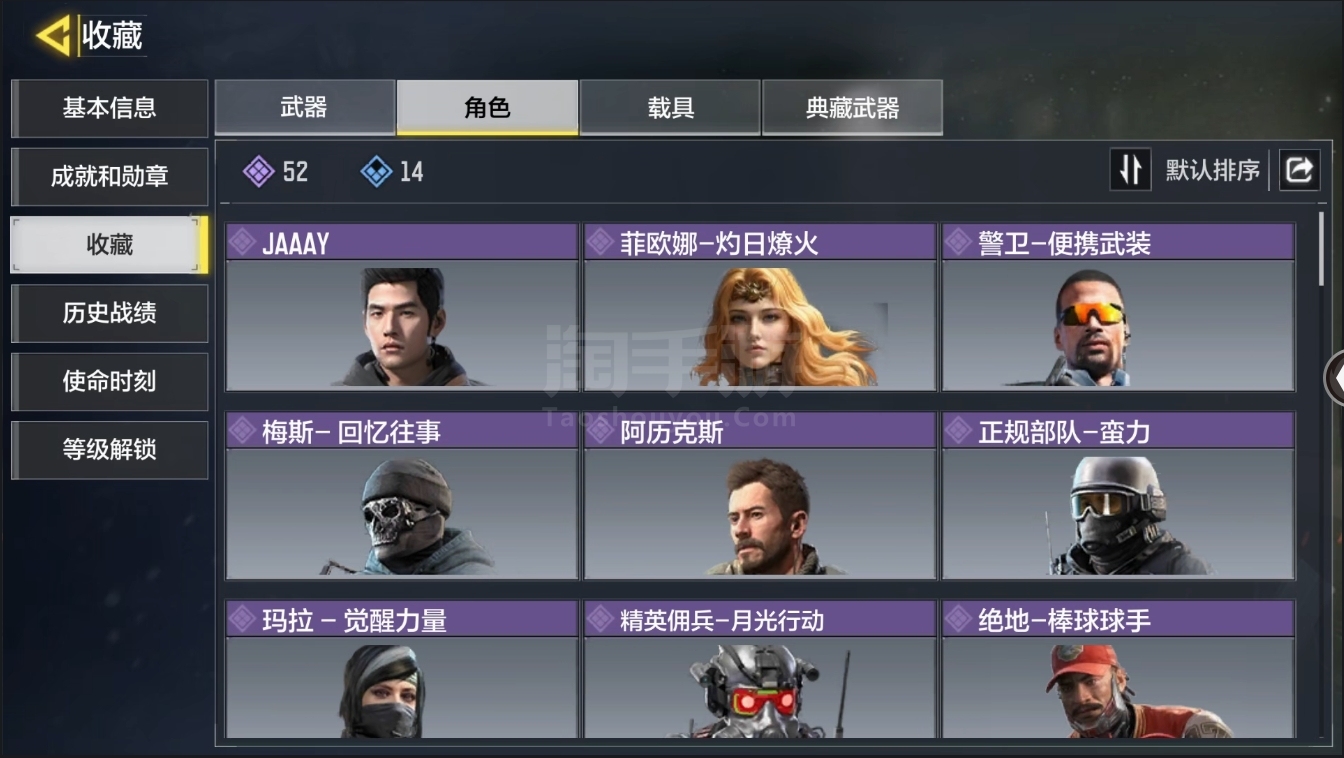
Task: Select the 精英佣兵-月光行动 character card
Action: coord(760,670)
